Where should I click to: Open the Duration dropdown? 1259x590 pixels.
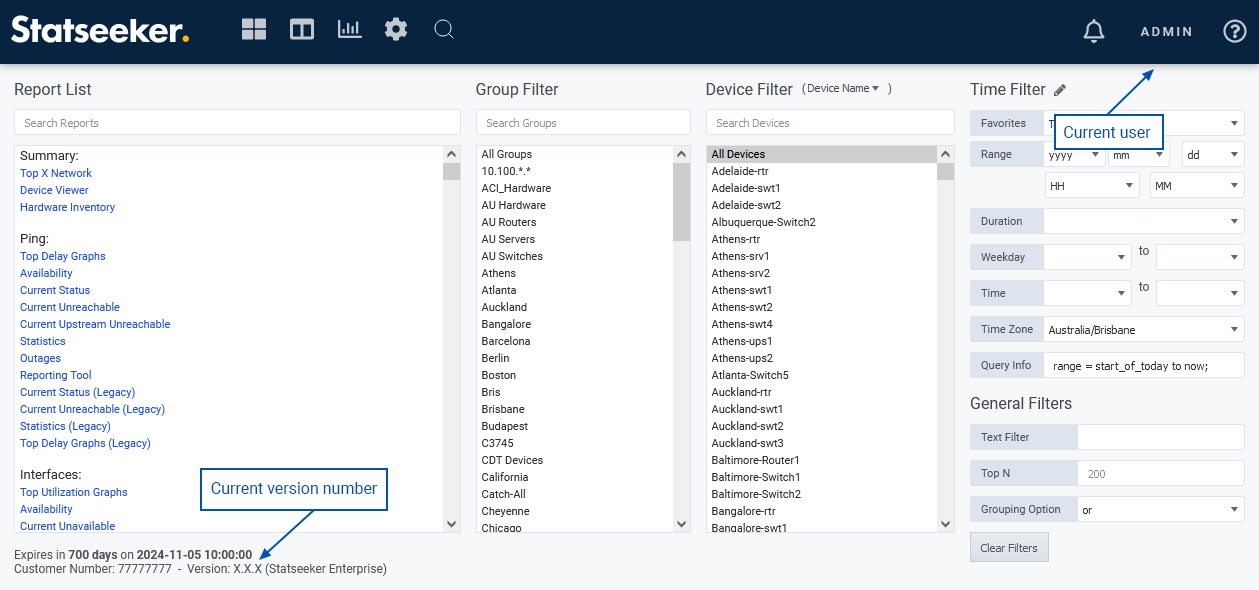click(1143, 221)
